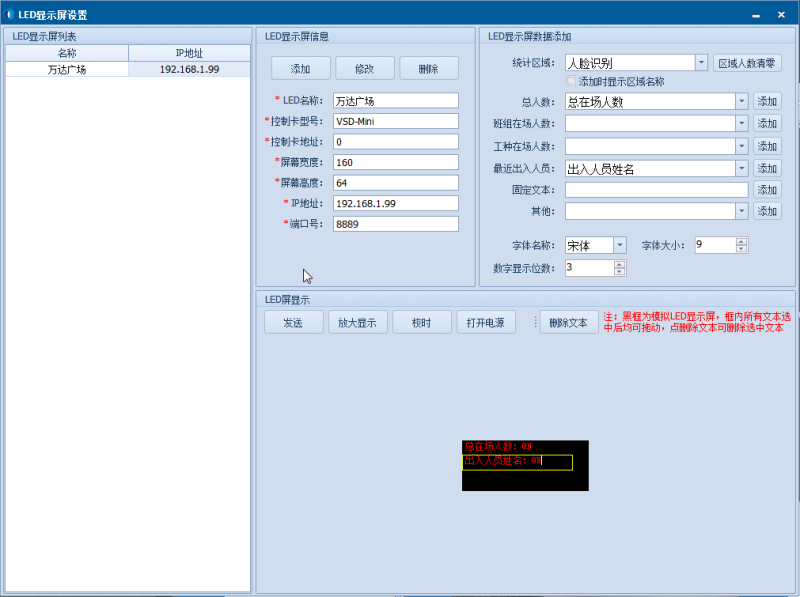Open the 字体名称 font dropdown
This screenshot has width=800, height=597.
click(x=620, y=245)
